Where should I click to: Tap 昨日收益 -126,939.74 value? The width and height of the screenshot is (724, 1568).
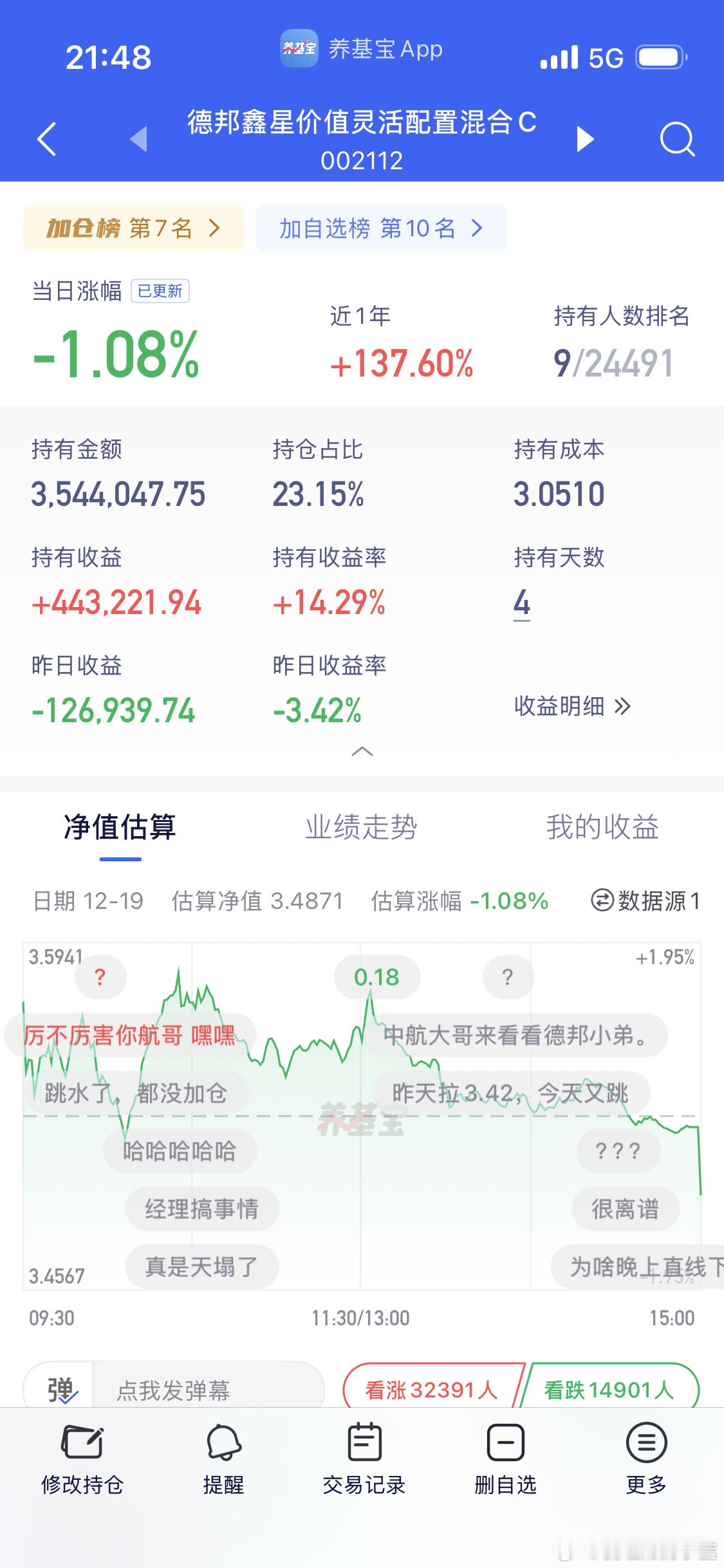coord(113,711)
